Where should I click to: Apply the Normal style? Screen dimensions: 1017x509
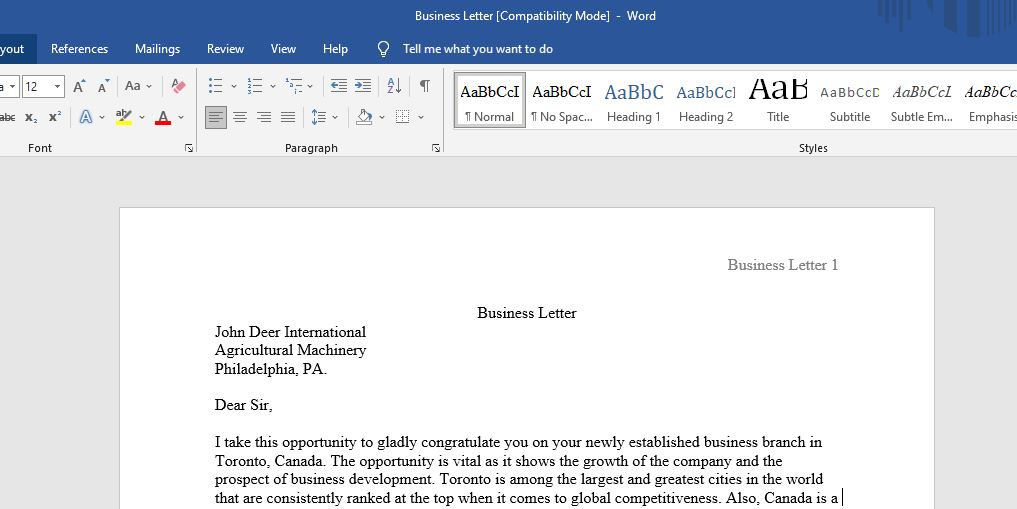click(490, 101)
